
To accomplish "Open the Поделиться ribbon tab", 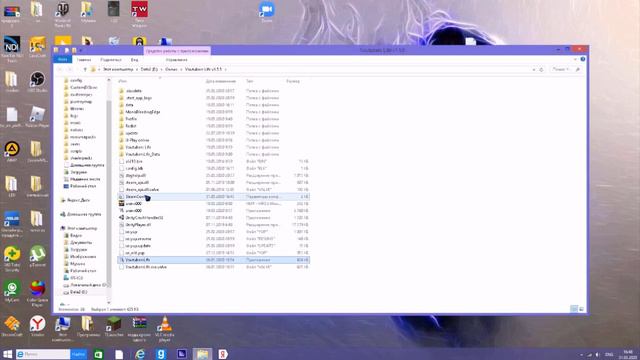I will 111,60.
